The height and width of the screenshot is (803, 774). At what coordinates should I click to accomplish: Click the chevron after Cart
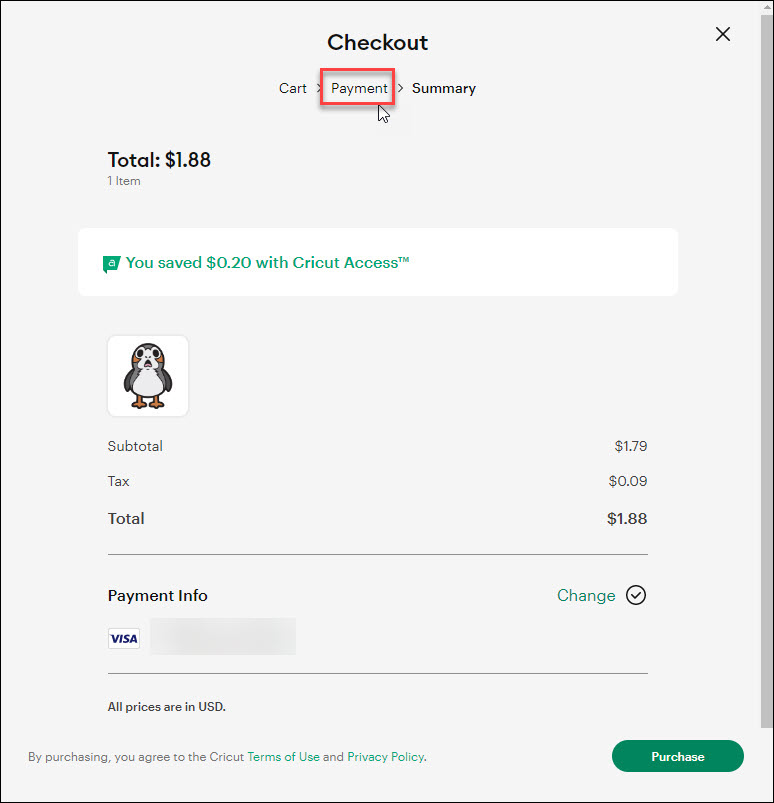[x=319, y=88]
